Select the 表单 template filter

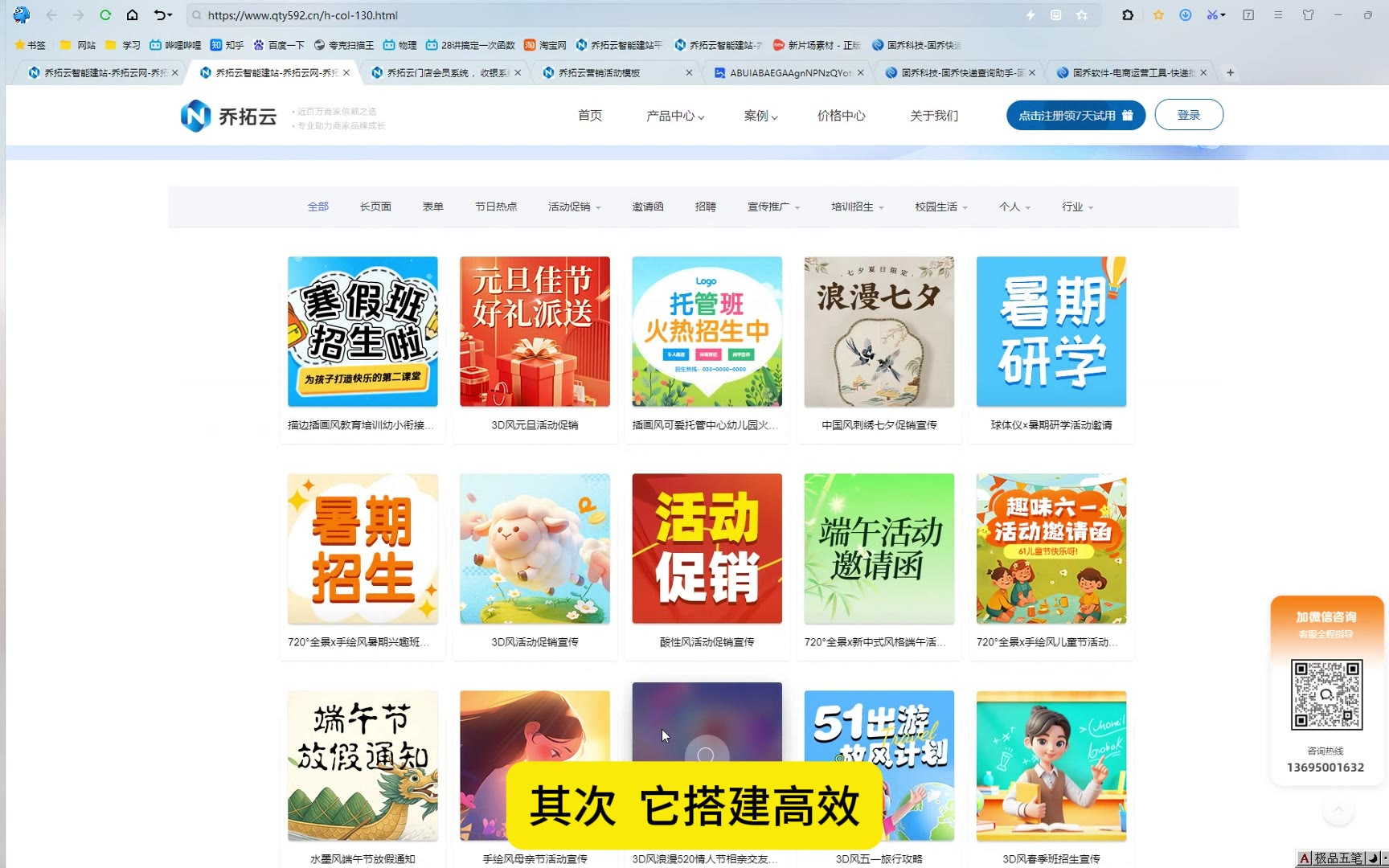tap(433, 207)
